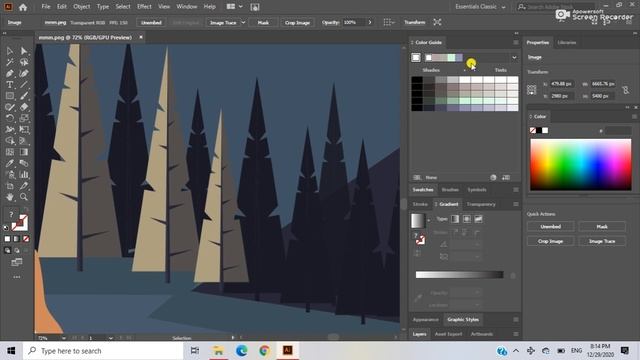This screenshot has height=360, width=640.
Task: Open the File menu
Action: tap(46, 7)
